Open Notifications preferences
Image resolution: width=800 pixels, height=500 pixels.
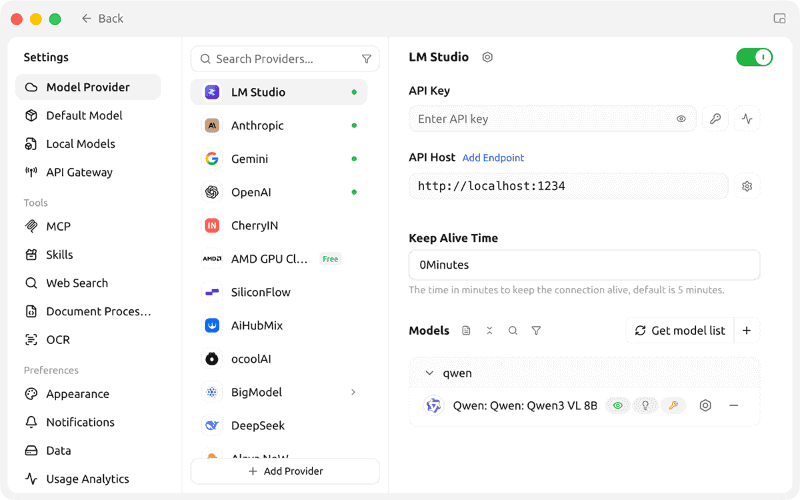tap(88, 422)
